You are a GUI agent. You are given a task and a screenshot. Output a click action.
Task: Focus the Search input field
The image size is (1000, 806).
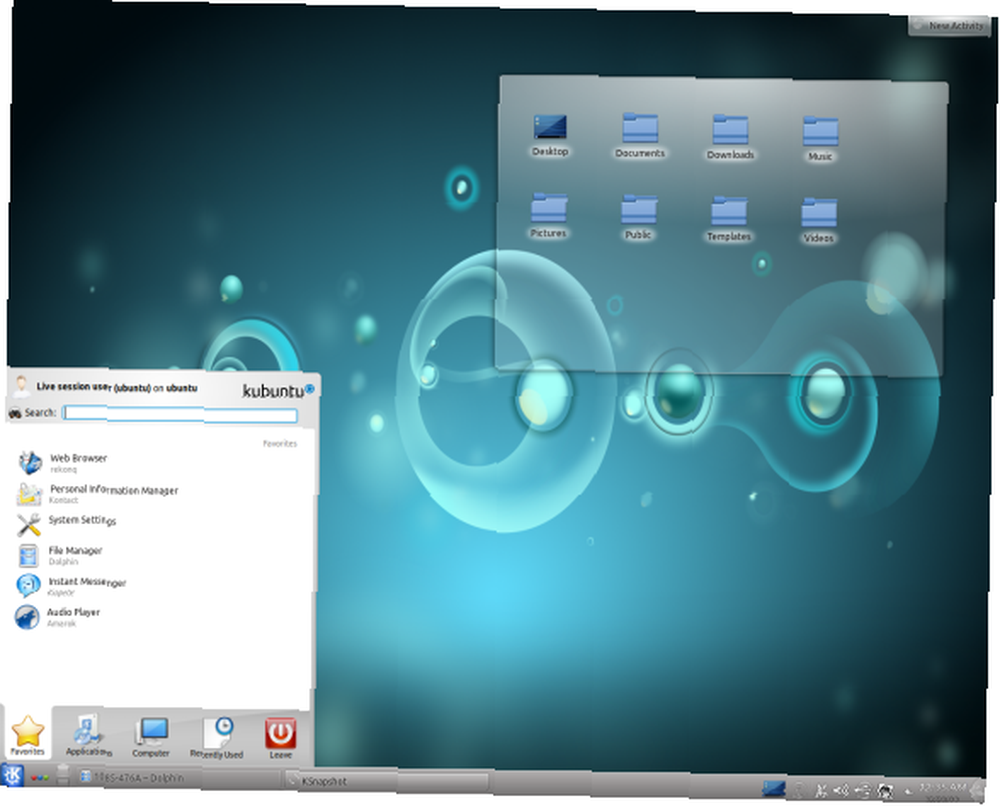click(180, 414)
